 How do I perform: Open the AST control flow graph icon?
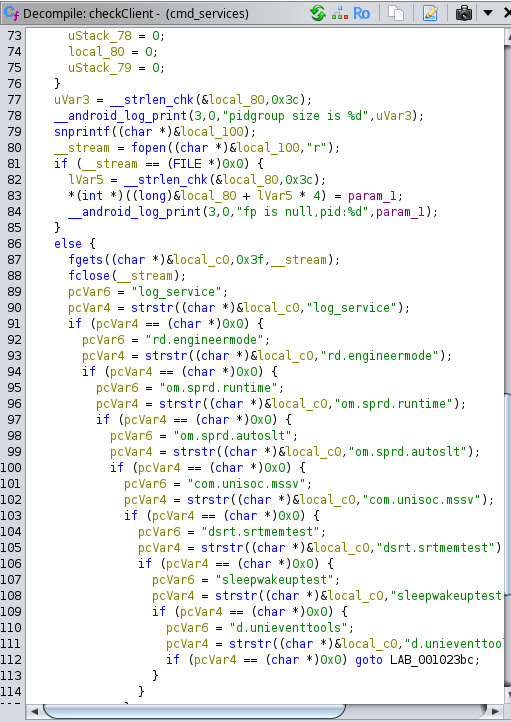tap(340, 13)
